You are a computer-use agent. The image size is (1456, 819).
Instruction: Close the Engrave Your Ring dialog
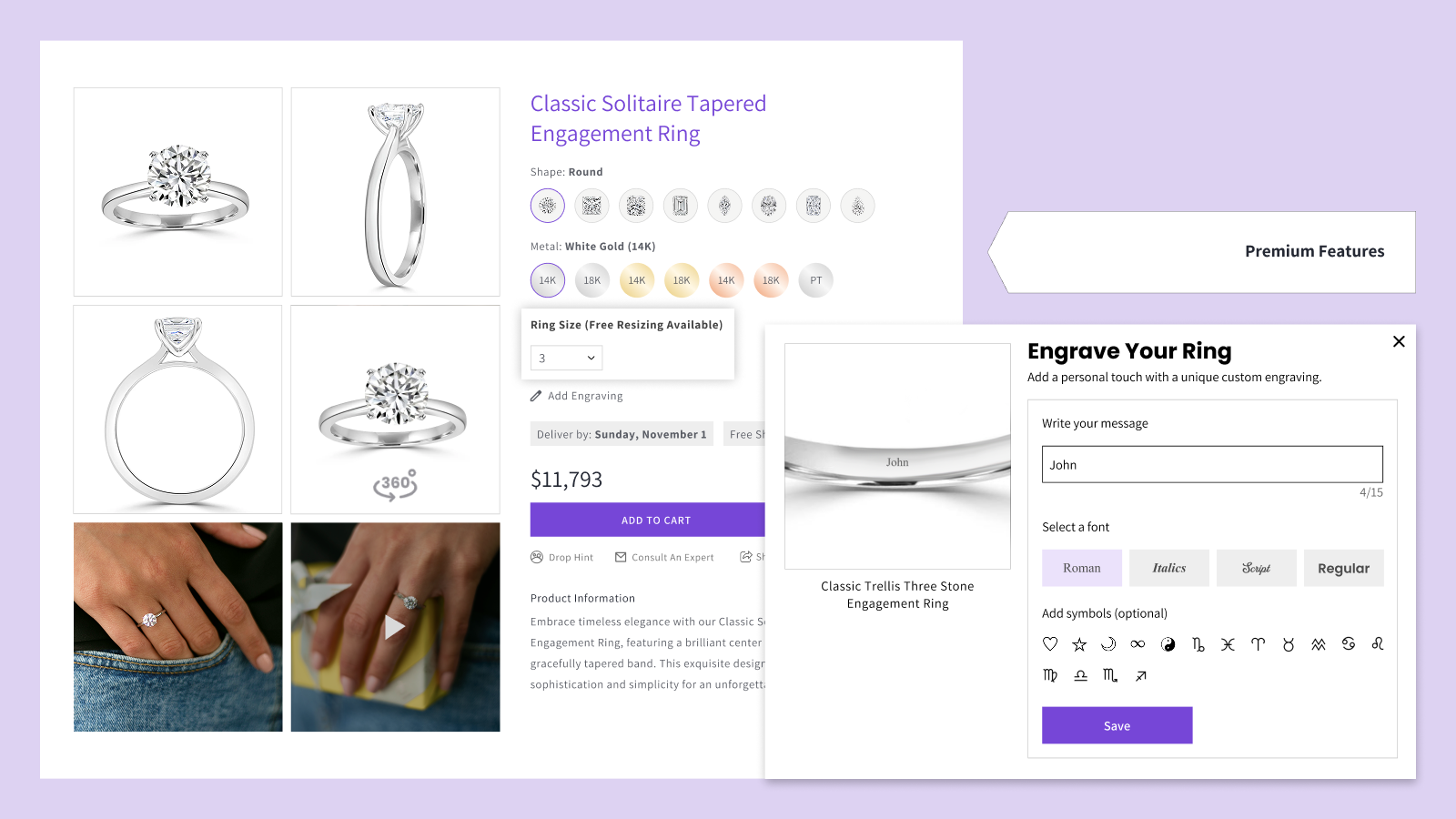[x=1399, y=341]
